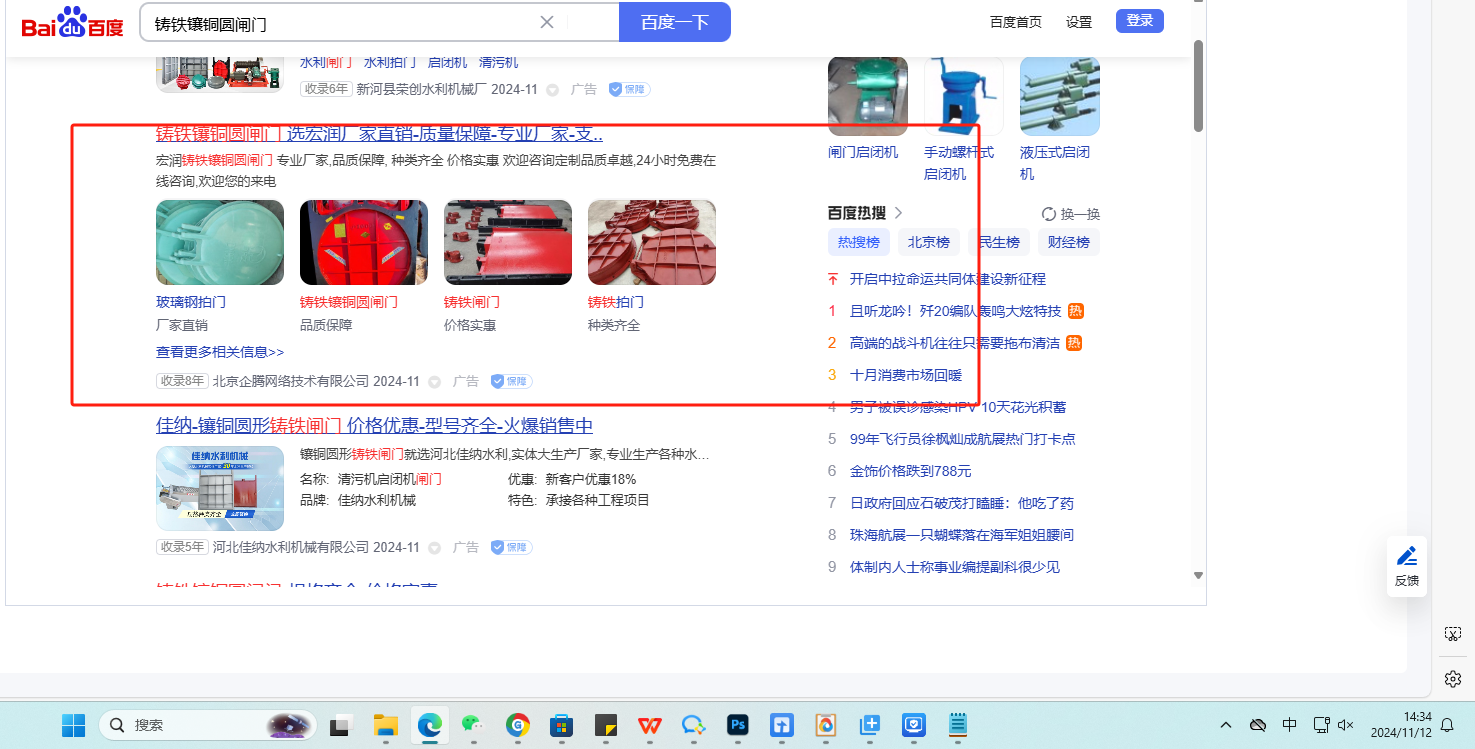The image size is (1475, 749).
Task: Click the 铸铁拍门 product link
Action: point(616,302)
